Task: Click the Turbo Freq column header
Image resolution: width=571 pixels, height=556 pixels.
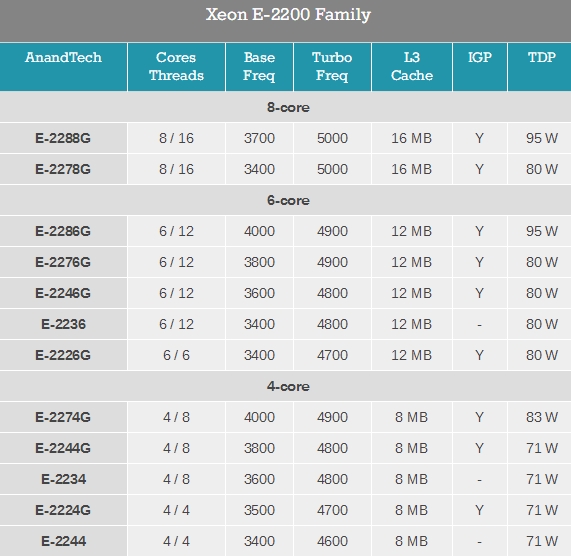Action: [x=332, y=67]
